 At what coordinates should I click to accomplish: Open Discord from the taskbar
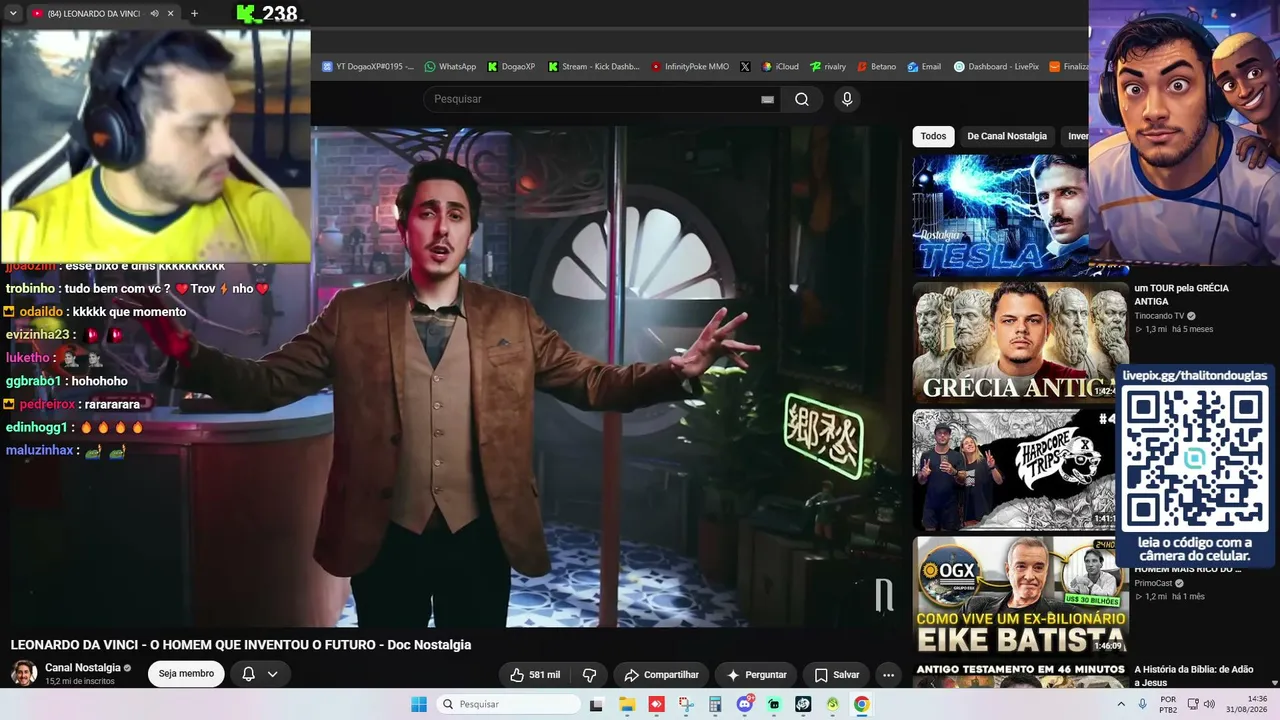(x=744, y=704)
